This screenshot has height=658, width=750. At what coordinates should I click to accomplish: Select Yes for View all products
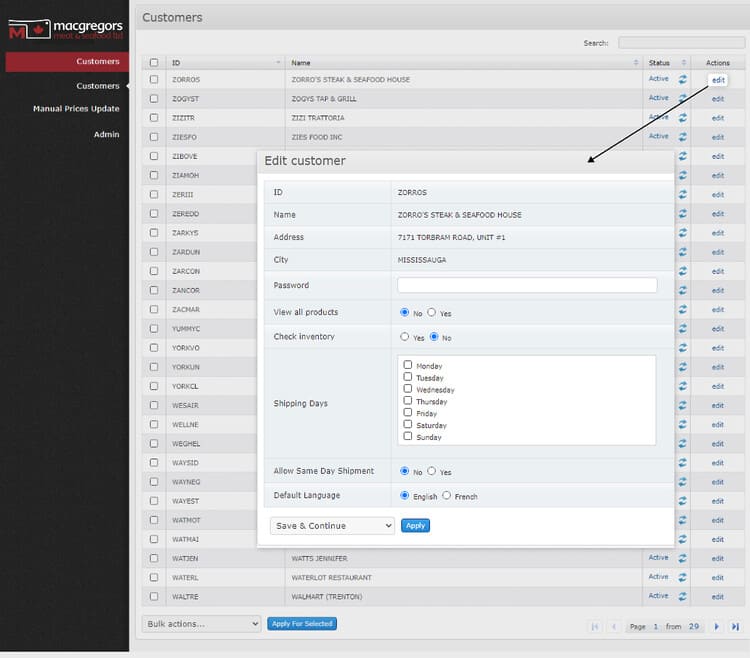431,312
